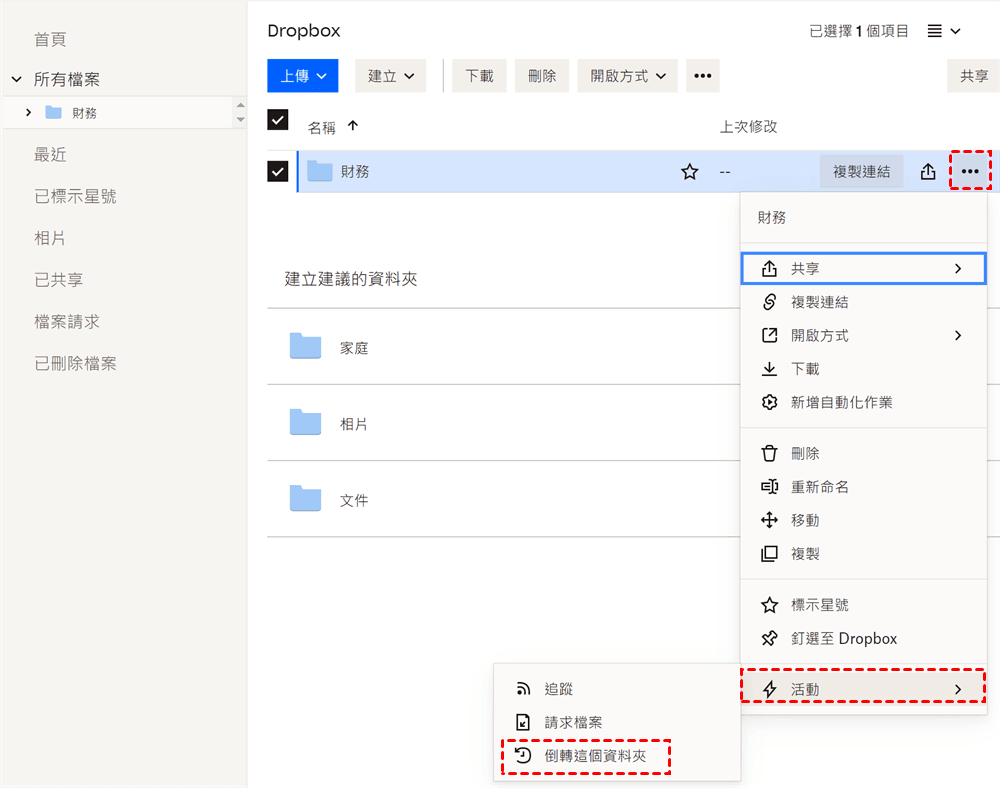Image resolution: width=1000 pixels, height=788 pixels.
Task: Open 最近 in the sidebar
Action: pyautogui.click(x=50, y=154)
